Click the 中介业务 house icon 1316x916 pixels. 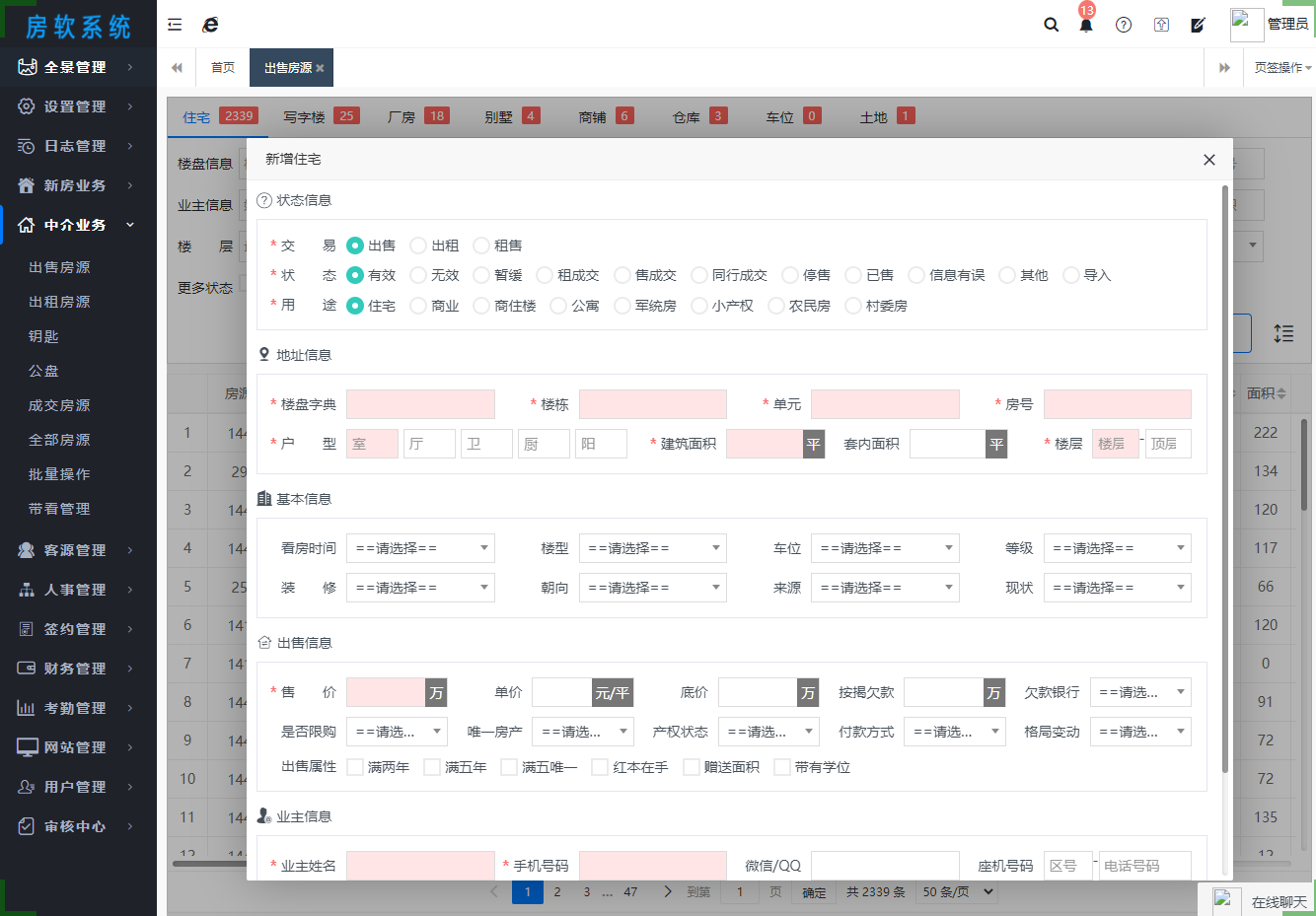[27, 225]
